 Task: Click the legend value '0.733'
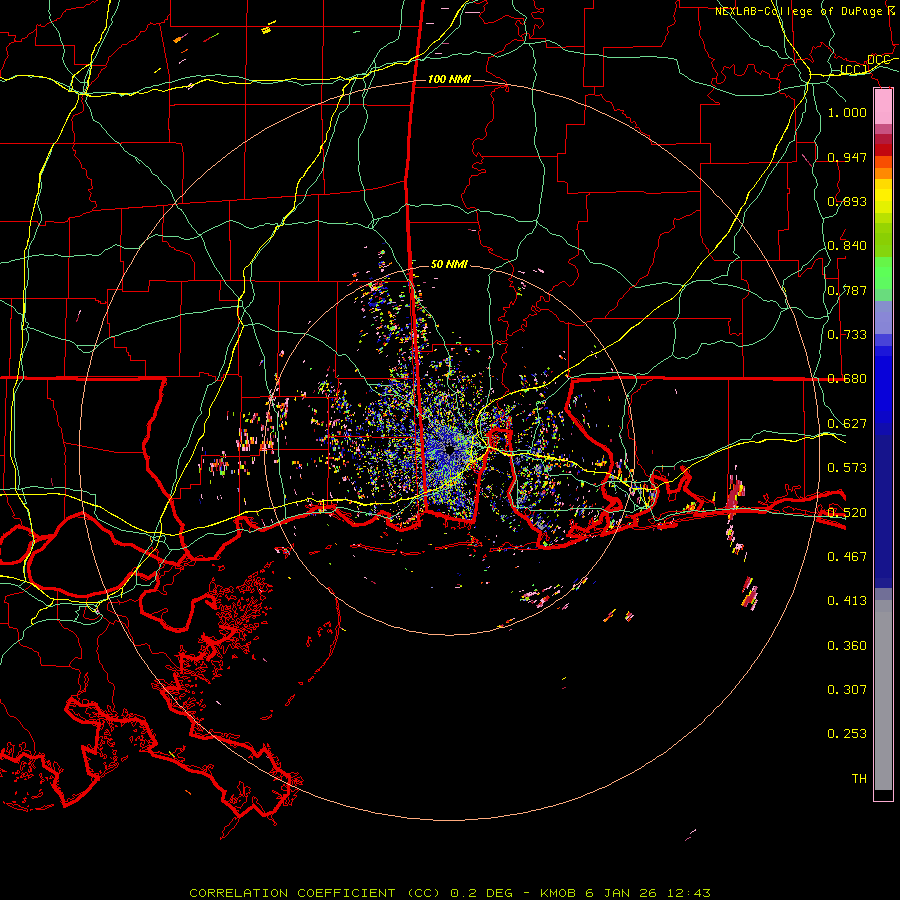tap(847, 335)
